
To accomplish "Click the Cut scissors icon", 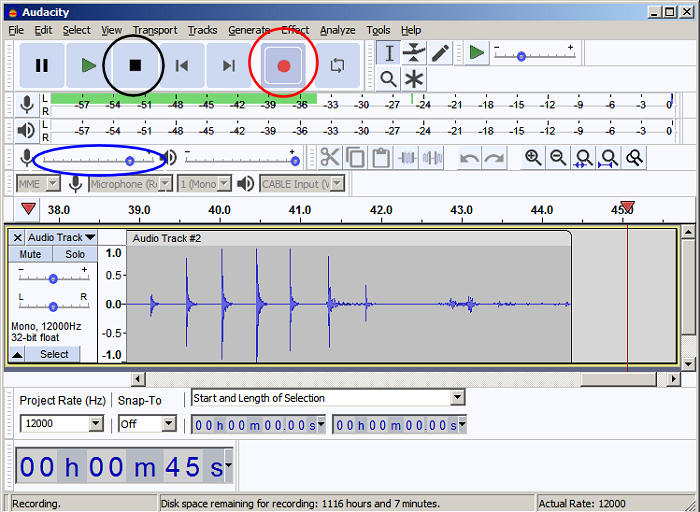I will pos(329,158).
